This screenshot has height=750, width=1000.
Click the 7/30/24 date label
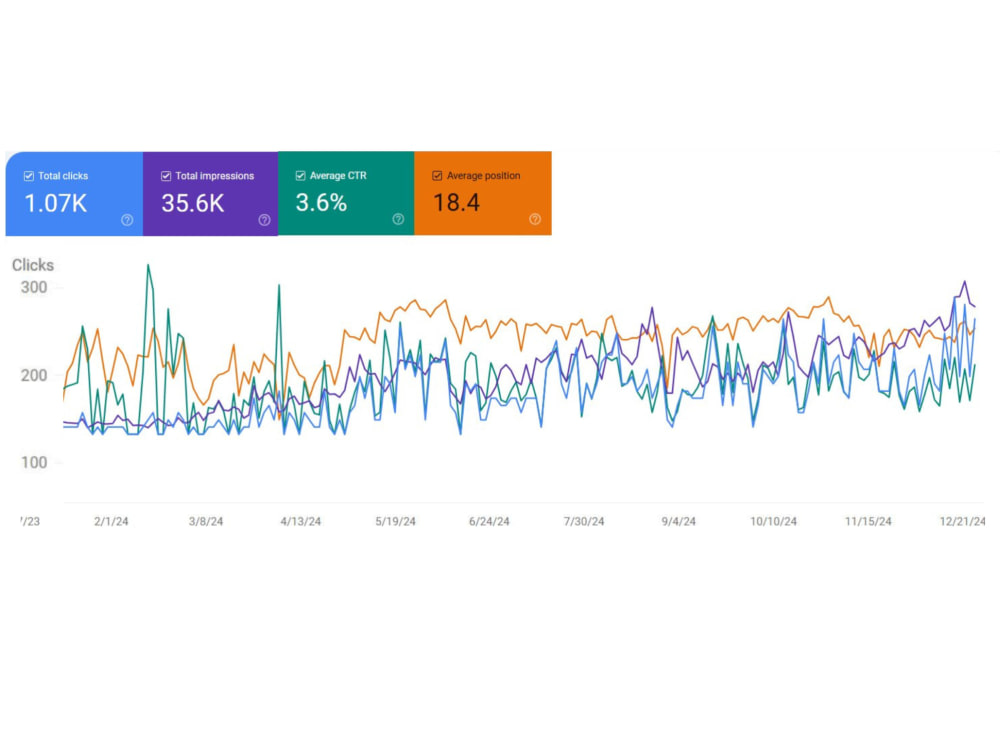point(584,522)
